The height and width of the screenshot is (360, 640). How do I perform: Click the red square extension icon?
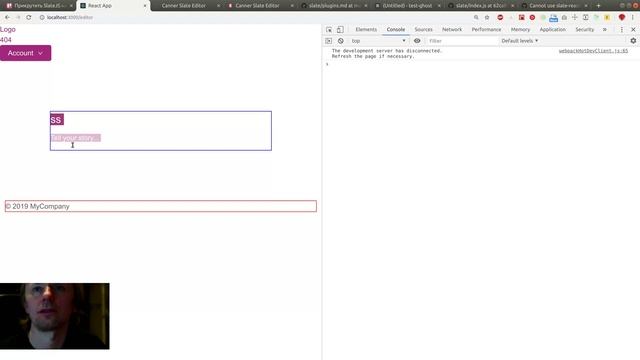(522, 18)
